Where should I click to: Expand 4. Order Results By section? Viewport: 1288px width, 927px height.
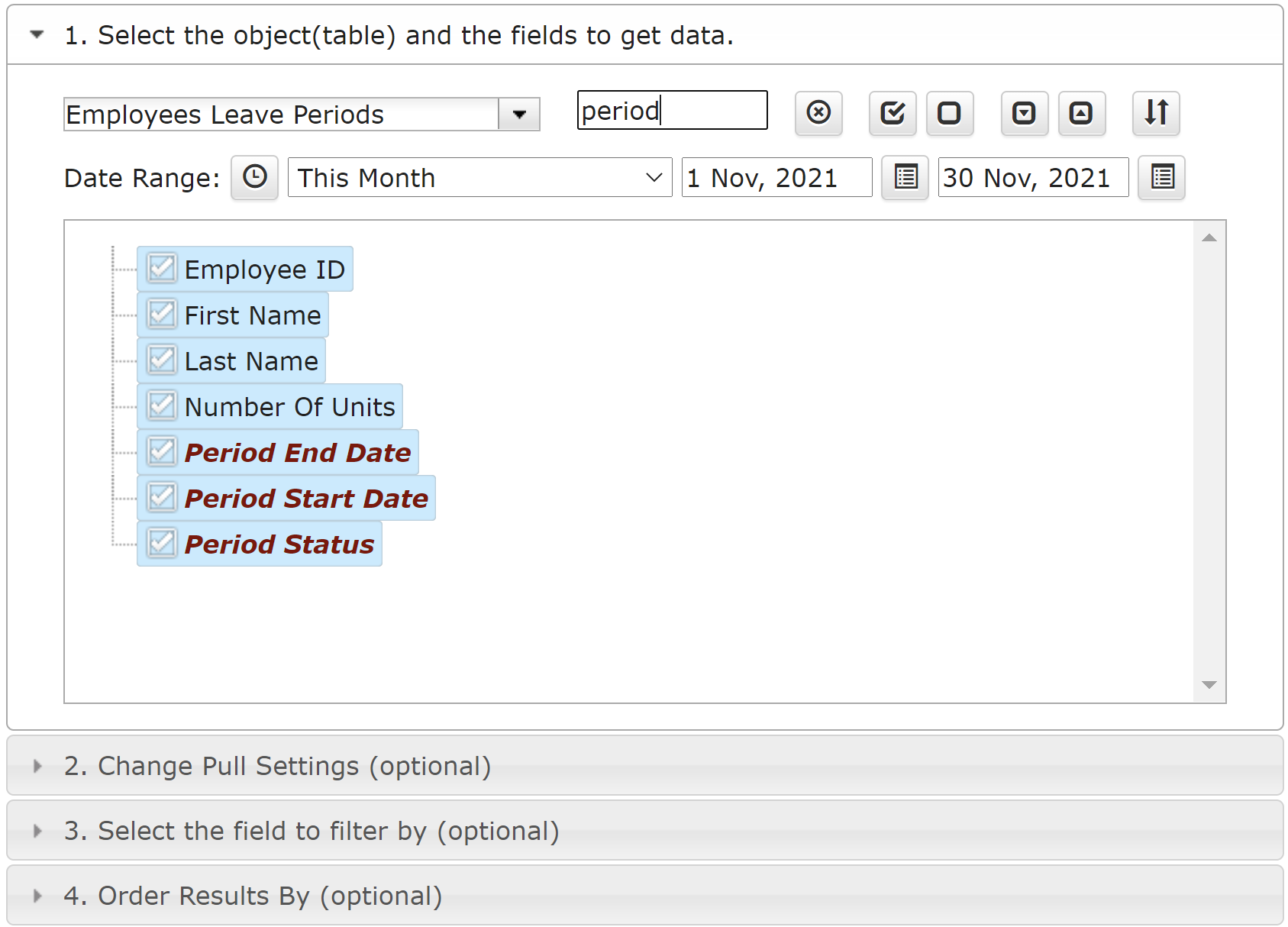pyautogui.click(x=644, y=896)
